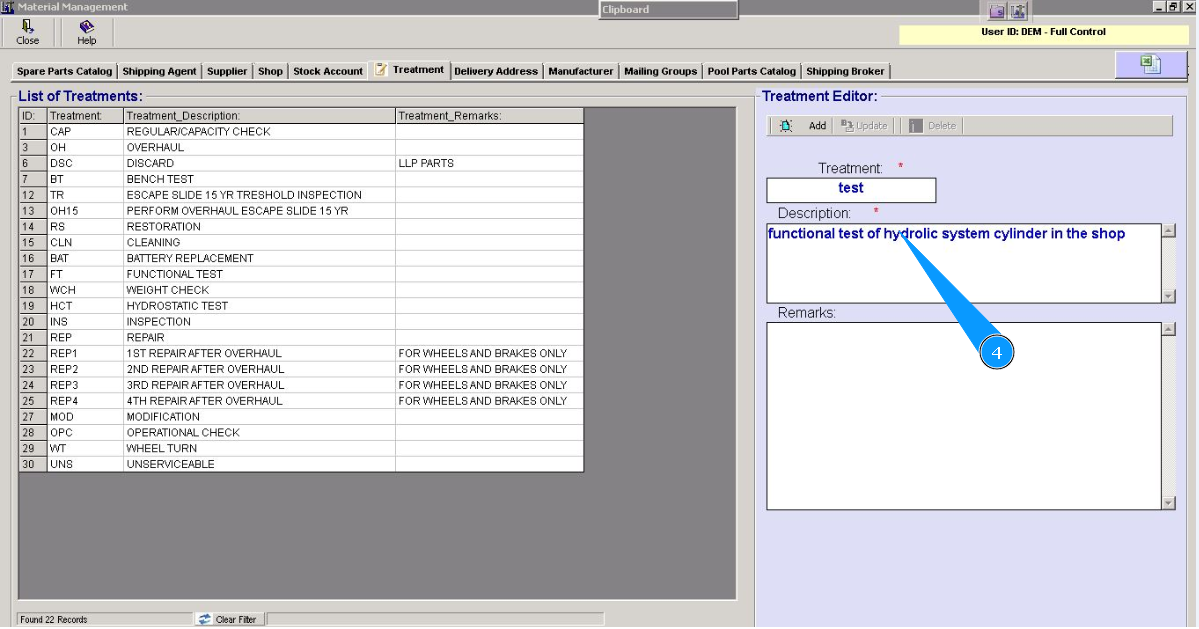Select 3RD REPAIR AFTER OVERHAUL row
The image size is (1199, 629).
pyautogui.click(x=301, y=385)
